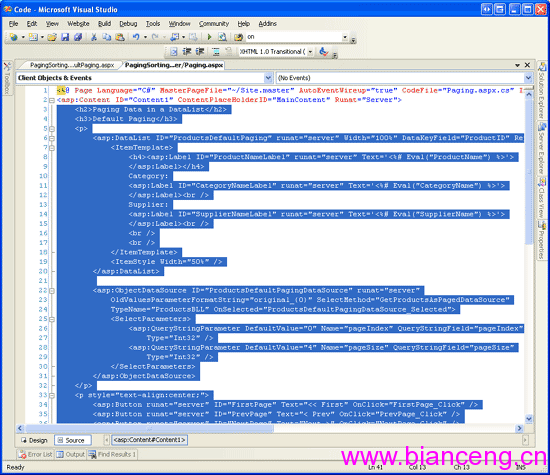The height and width of the screenshot is (475, 550).
Task: Click the Check Accessibility wheelchair icon
Action: 323,52
